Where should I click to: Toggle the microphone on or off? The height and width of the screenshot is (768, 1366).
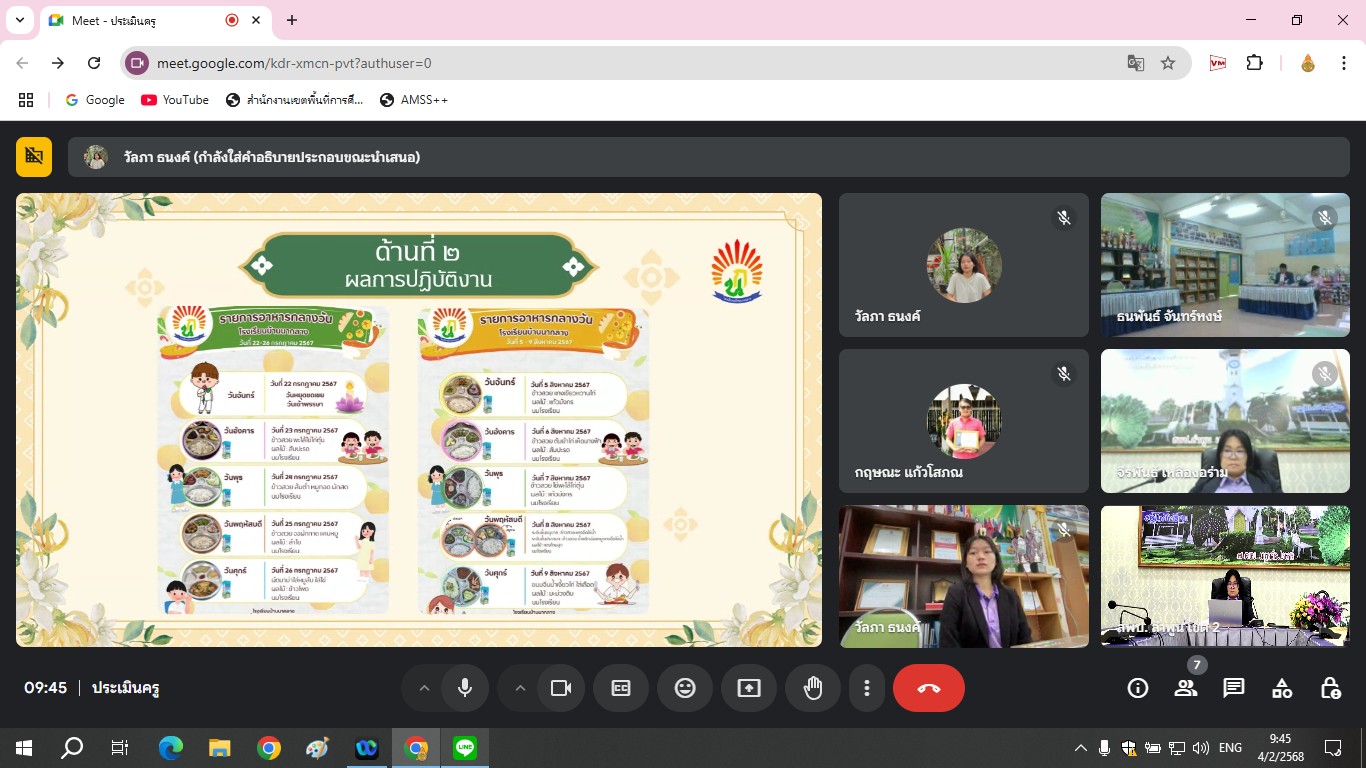click(x=465, y=688)
